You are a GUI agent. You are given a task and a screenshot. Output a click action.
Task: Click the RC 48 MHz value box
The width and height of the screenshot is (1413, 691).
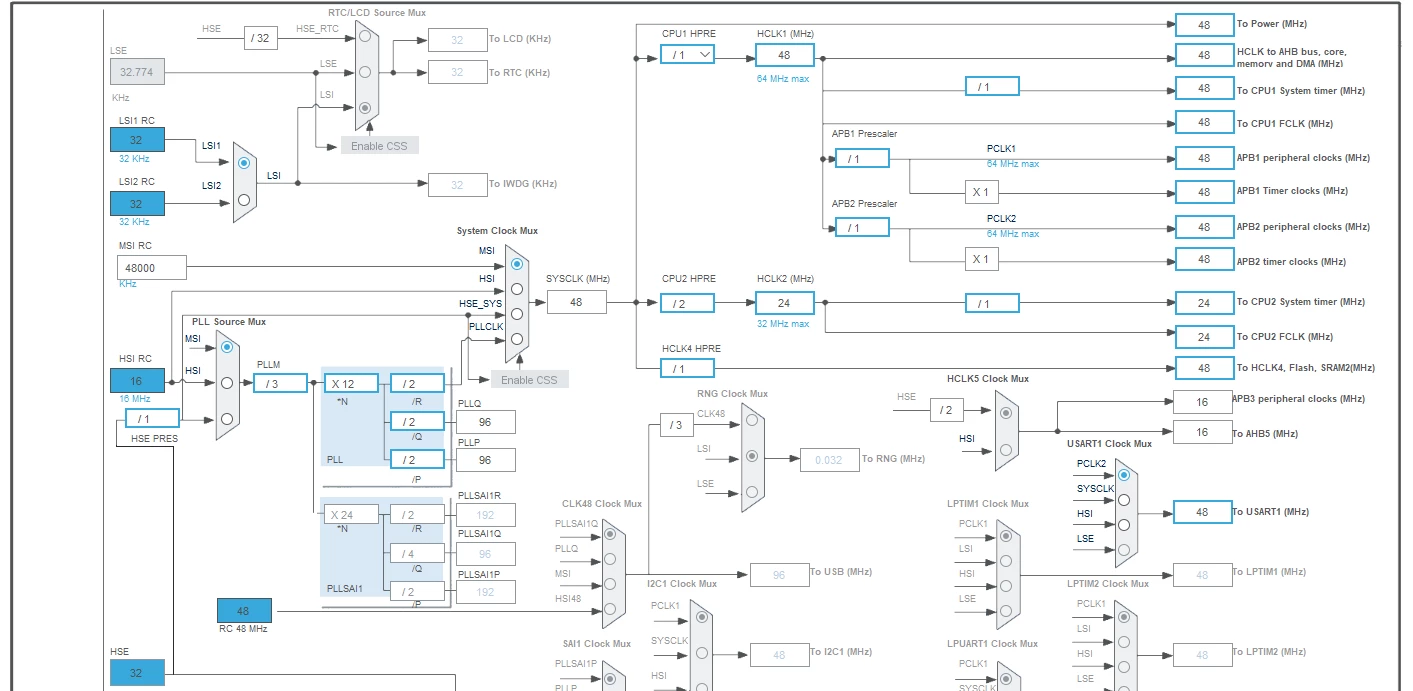pos(244,610)
